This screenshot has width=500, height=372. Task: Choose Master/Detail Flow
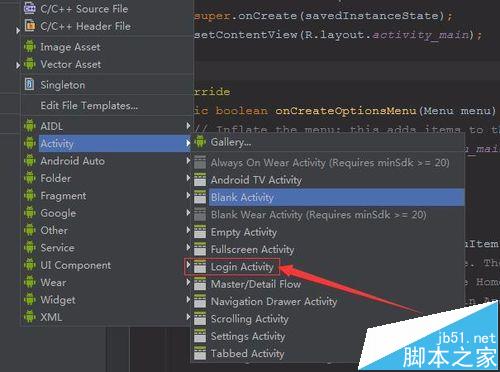pyautogui.click(x=328, y=284)
